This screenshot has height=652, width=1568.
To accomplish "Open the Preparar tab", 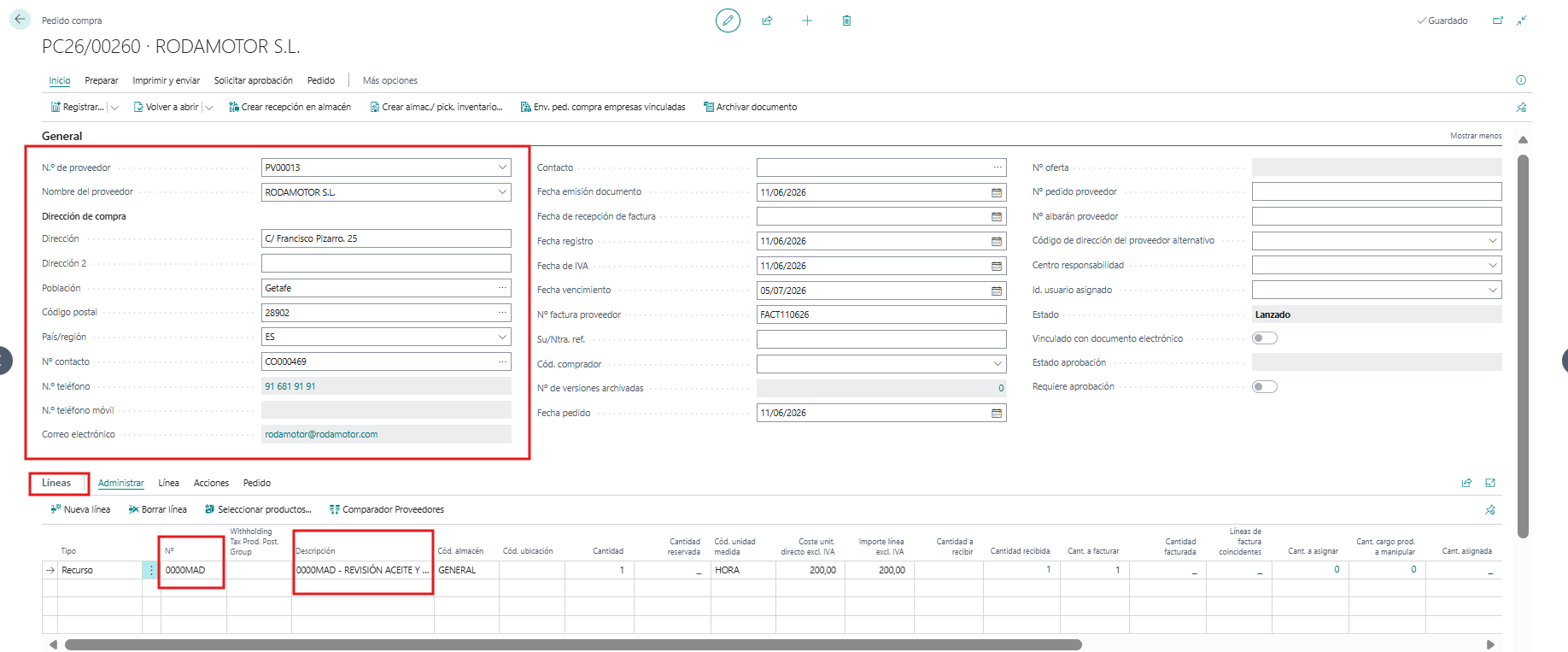I will coord(102,80).
